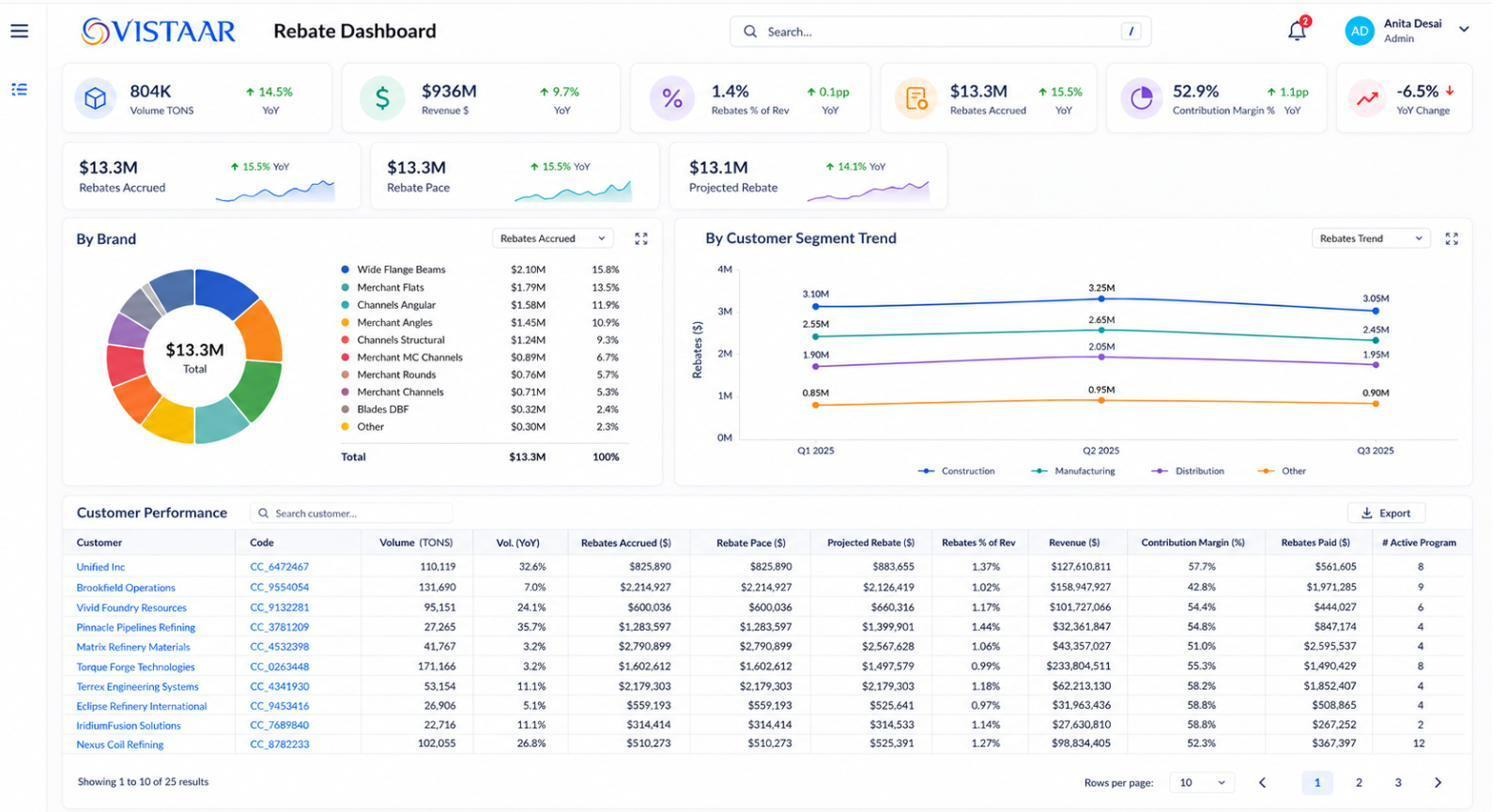Select page 2 in pagination

pyautogui.click(x=1358, y=783)
